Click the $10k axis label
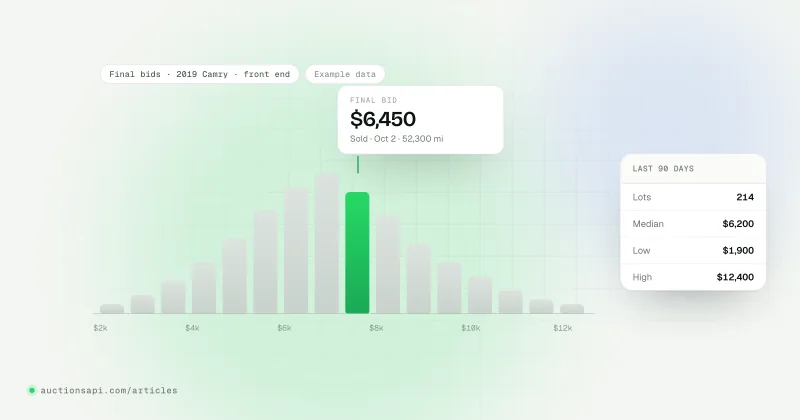This screenshot has width=800, height=420. (470, 328)
